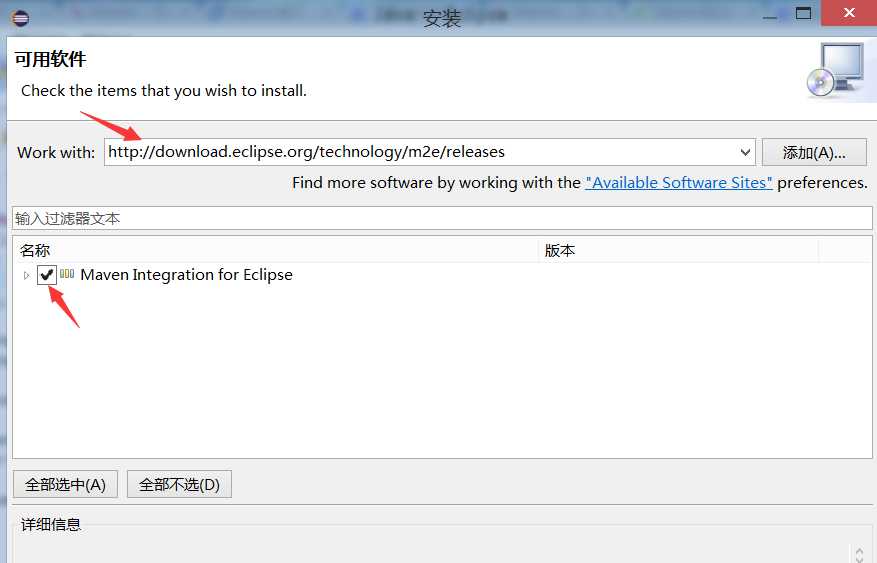Sort by the 名称 column header
877x563 pixels.
pyautogui.click(x=276, y=250)
